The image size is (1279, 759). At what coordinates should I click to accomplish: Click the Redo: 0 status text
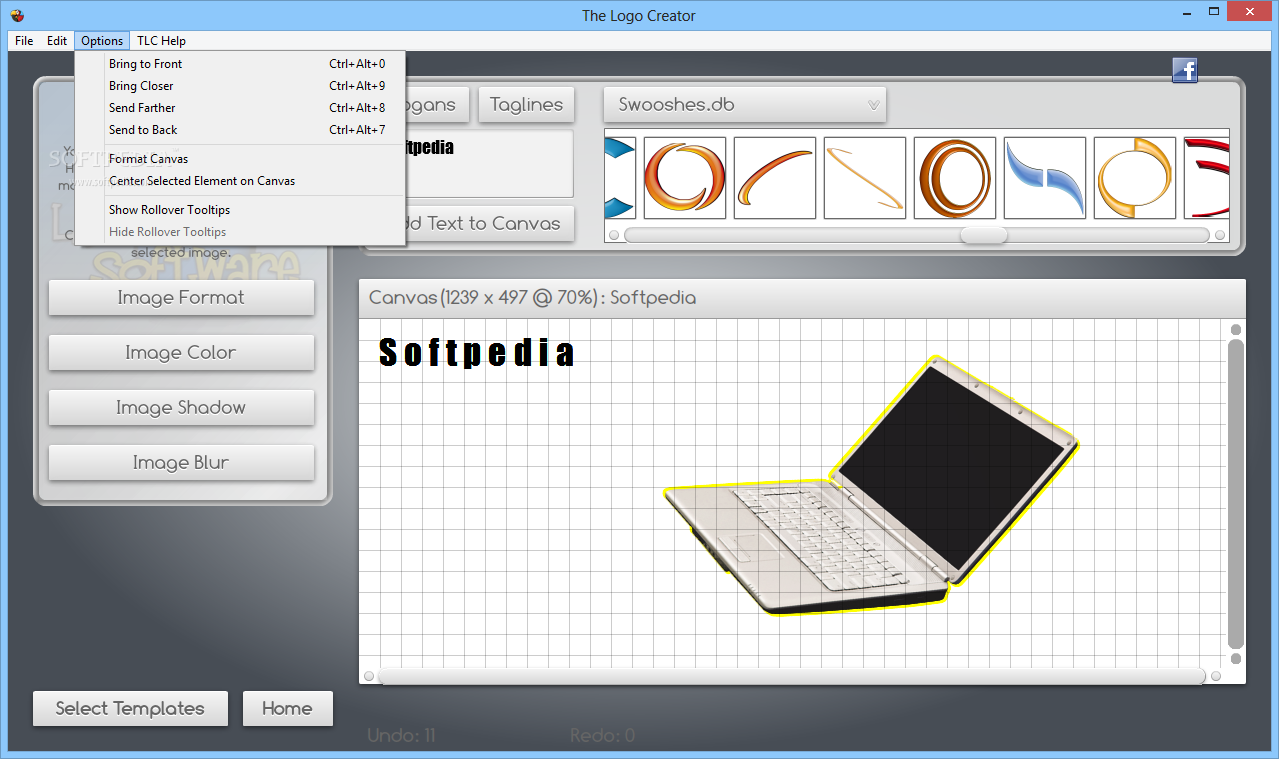click(602, 736)
